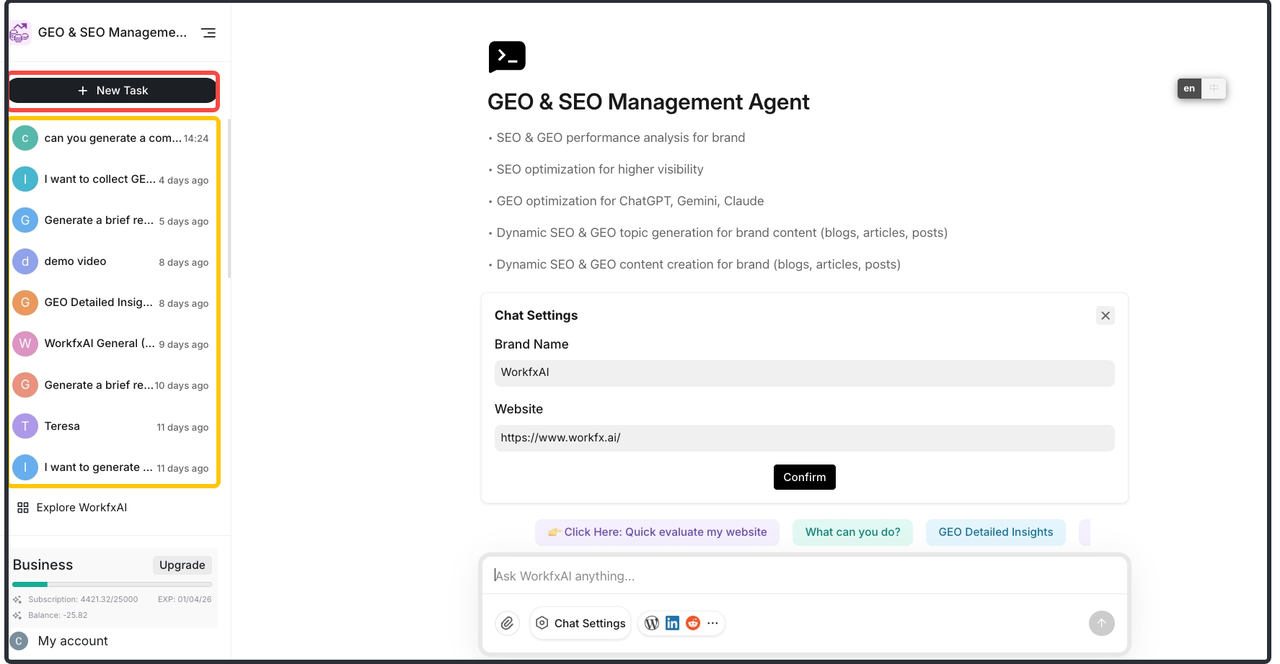The height and width of the screenshot is (664, 1280).
Task: Open Explore WorkfxAI
Action: (x=81, y=508)
